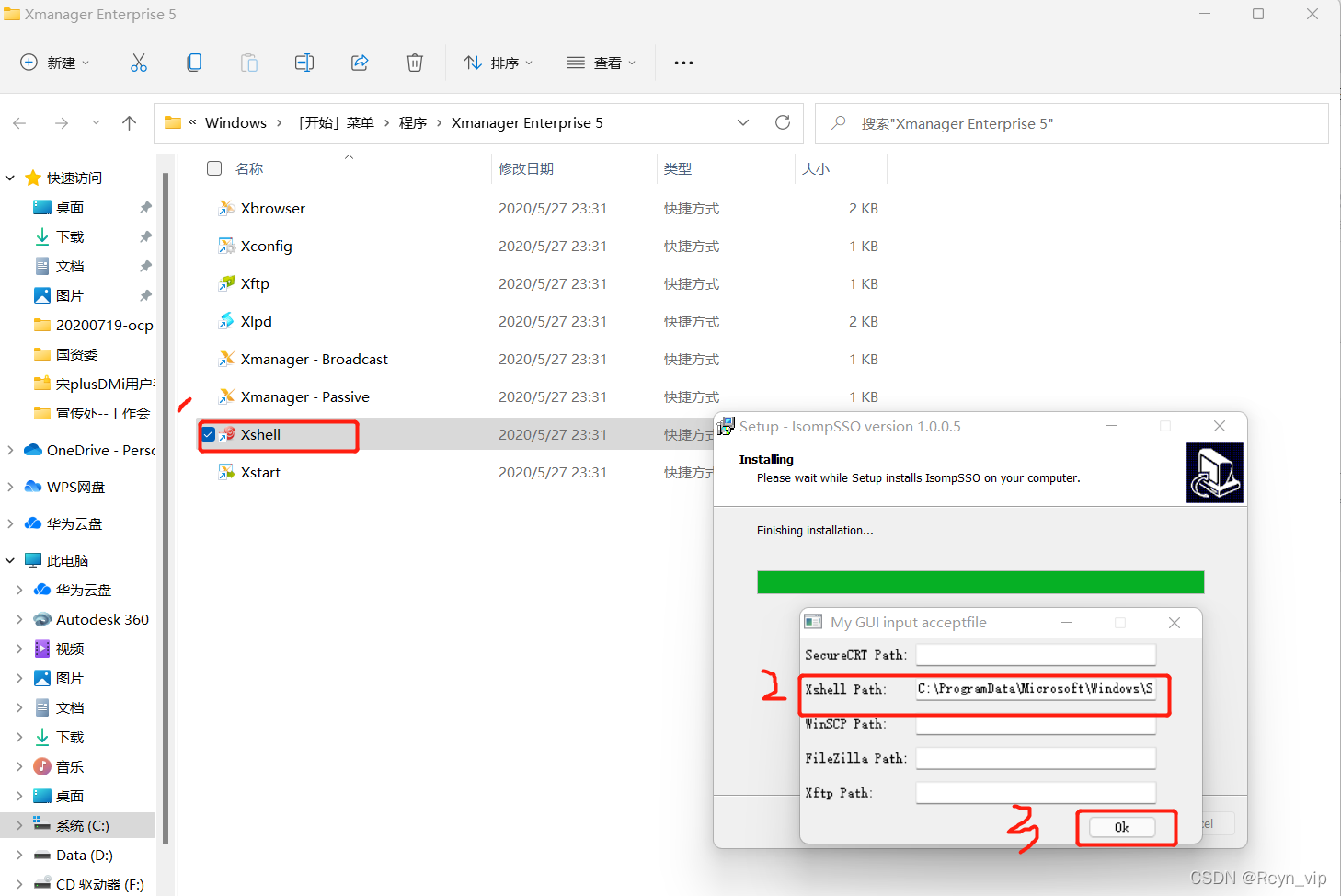Click the WPS网盘 icon in sidebar
Viewport: 1341px width, 896px height.
pyautogui.click(x=33, y=487)
